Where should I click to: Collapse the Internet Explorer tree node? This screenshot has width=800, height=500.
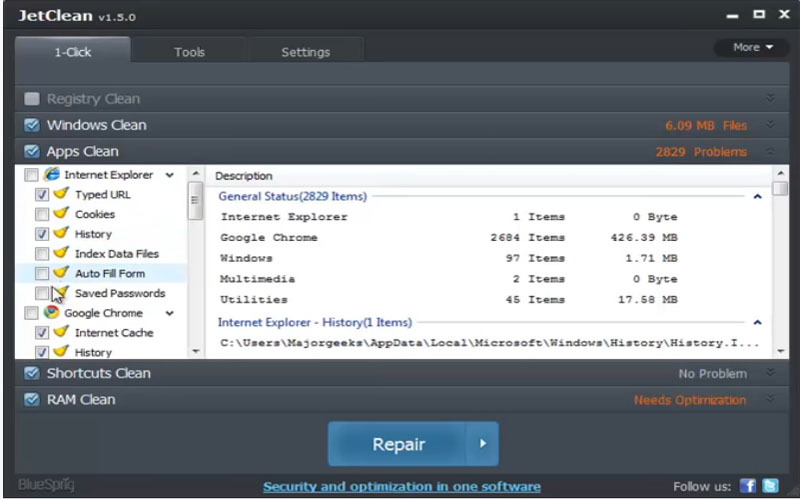(170, 175)
